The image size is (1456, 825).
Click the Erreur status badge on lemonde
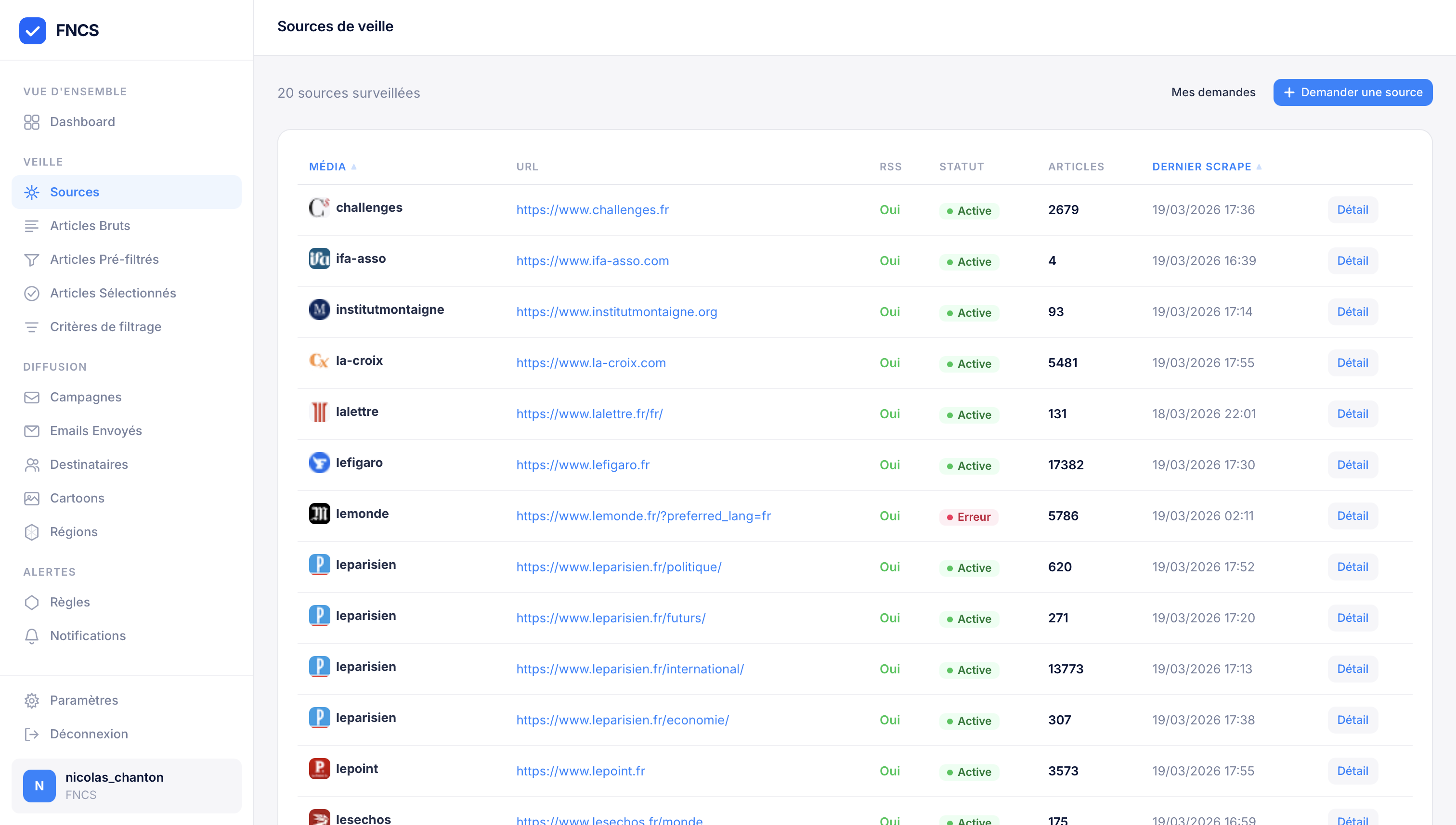point(968,517)
